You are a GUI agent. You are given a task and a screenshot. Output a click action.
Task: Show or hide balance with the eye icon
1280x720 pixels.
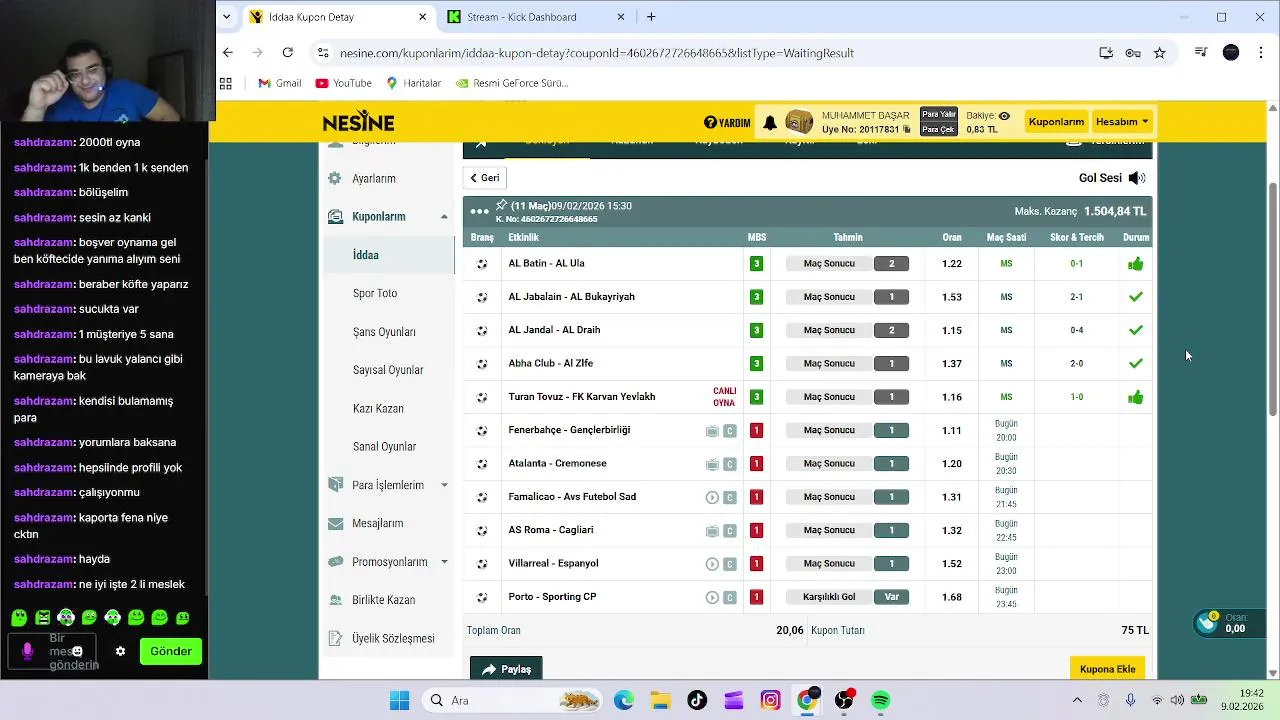point(1004,116)
